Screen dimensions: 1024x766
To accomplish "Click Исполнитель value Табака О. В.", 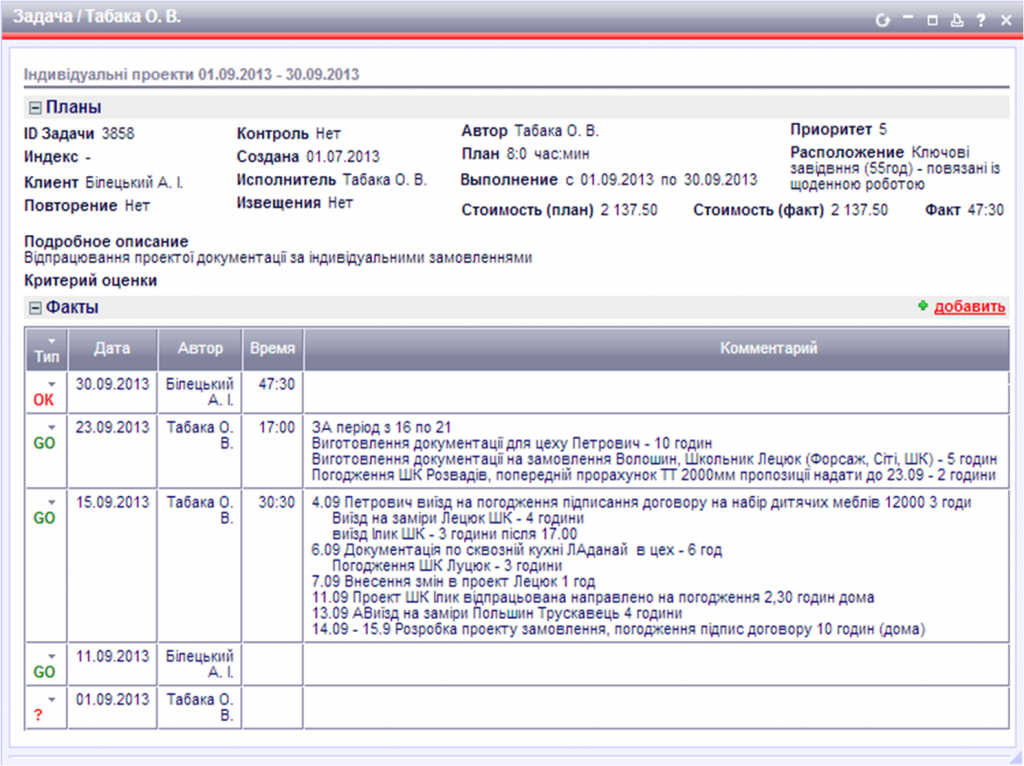I will click(385, 180).
